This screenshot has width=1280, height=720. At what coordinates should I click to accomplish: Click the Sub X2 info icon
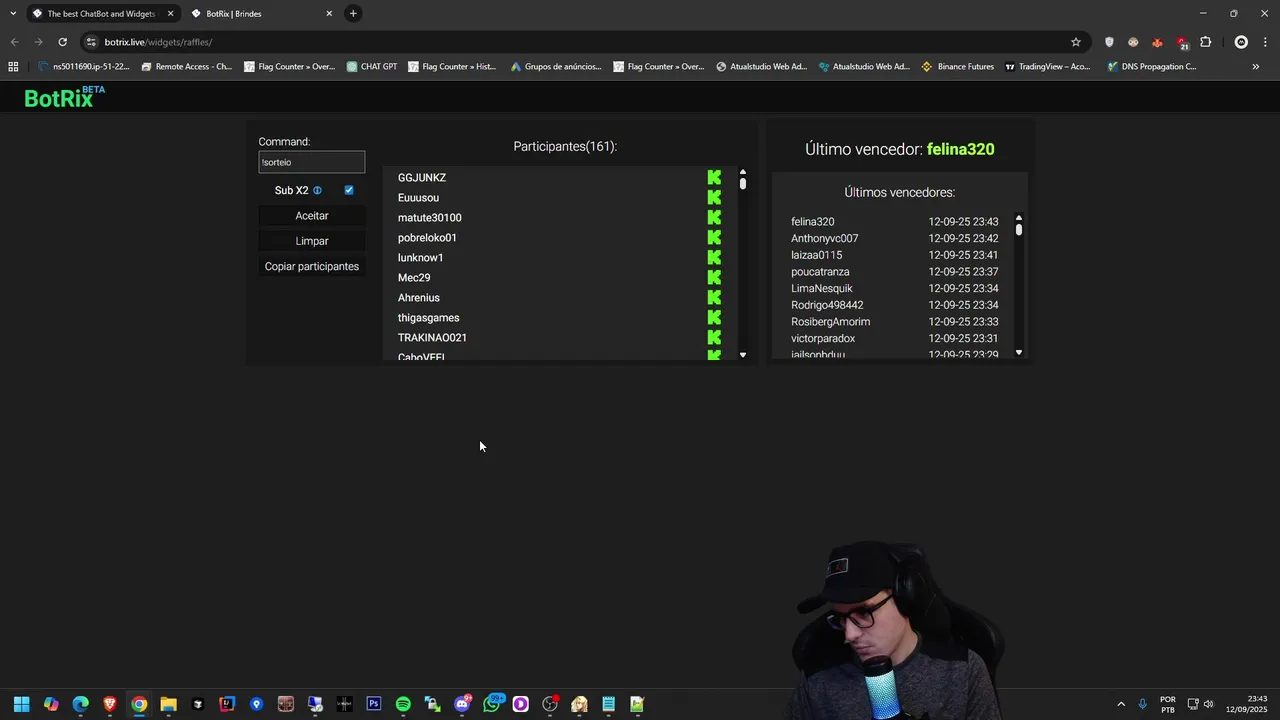317,190
